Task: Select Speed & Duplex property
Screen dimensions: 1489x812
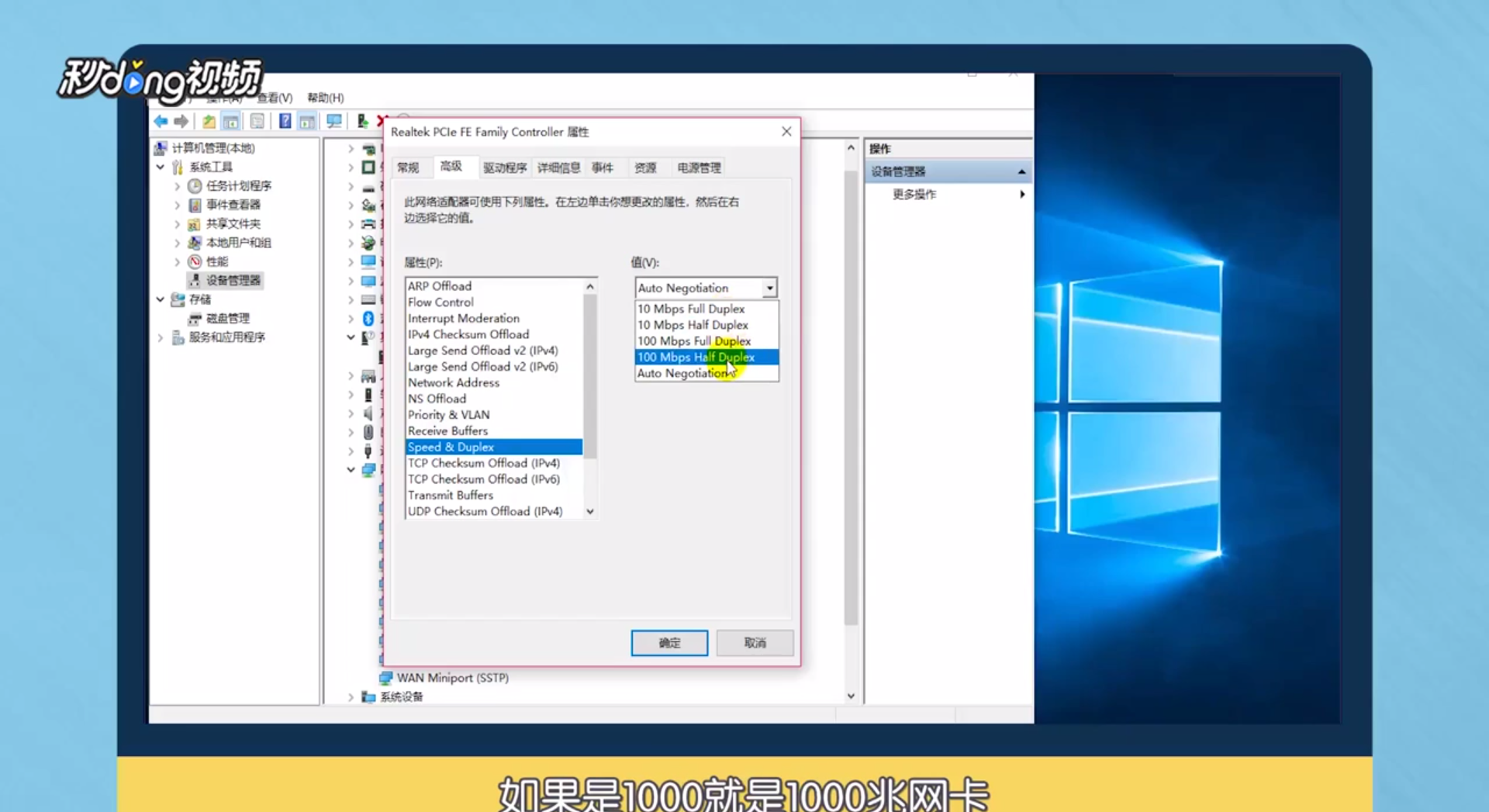Action: [493, 447]
